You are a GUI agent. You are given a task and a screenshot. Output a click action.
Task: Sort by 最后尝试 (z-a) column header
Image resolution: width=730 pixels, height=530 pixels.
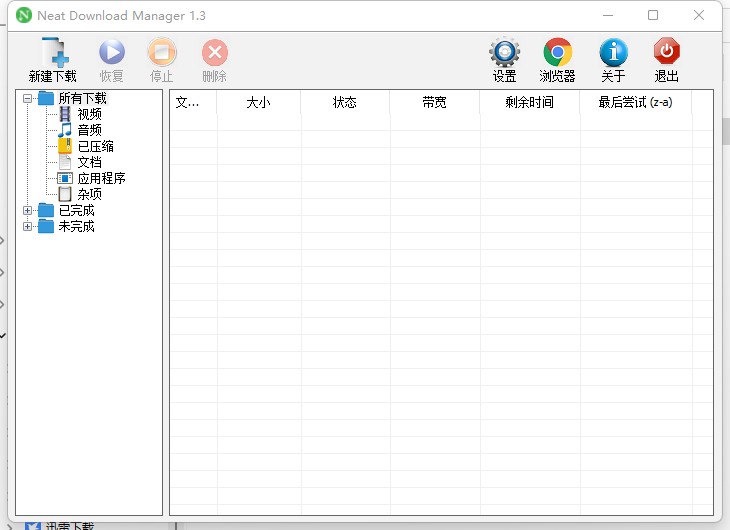tap(635, 102)
